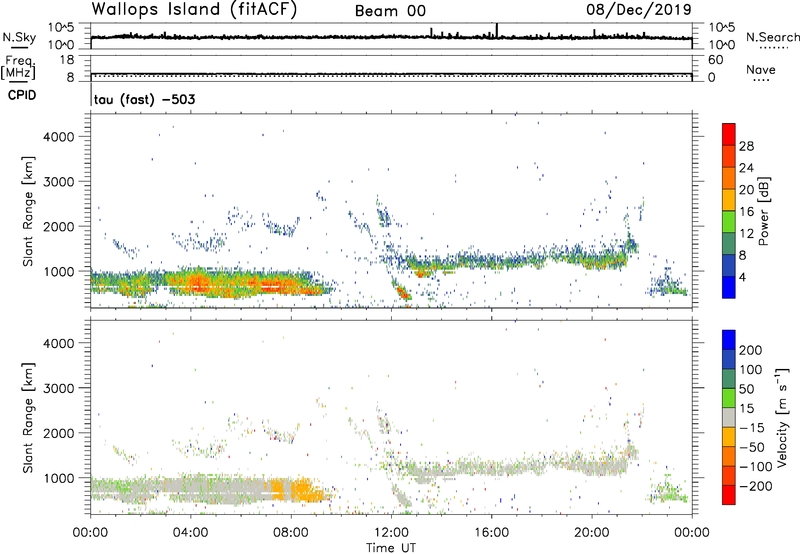Click the green velocity segment between 15 and 50
Image resolution: width=800 pixels, height=554 pixels.
tap(729, 398)
